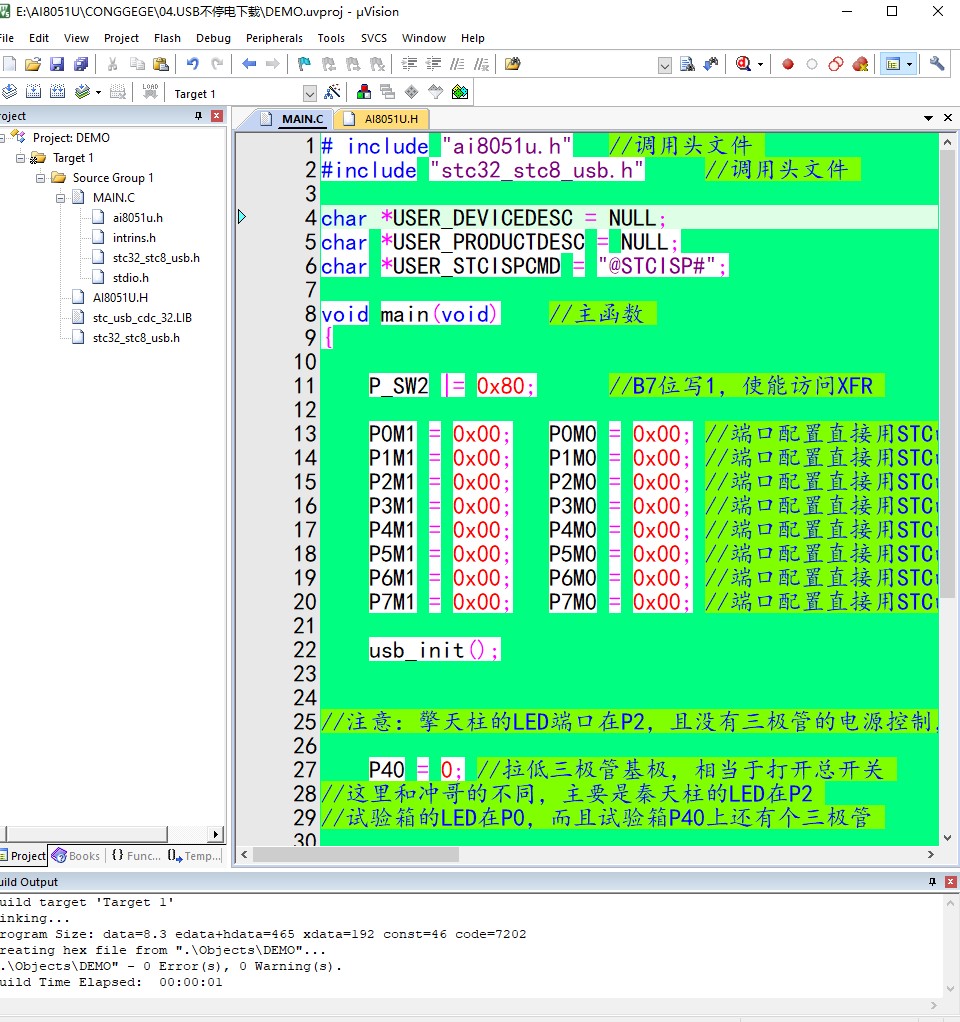The image size is (960, 1022).
Task: Open the Flash menu
Action: tap(167, 38)
